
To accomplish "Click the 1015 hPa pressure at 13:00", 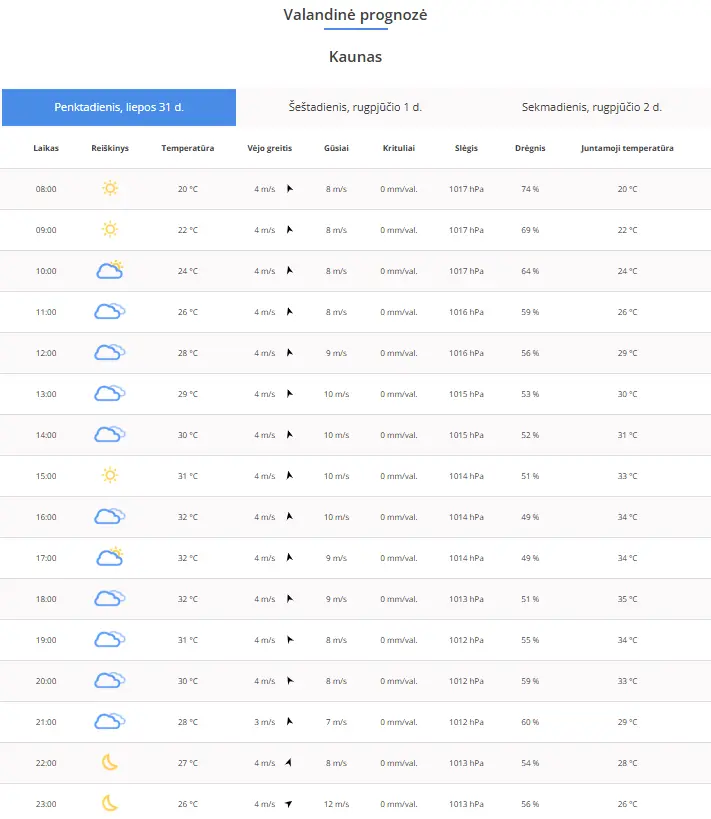I will [x=466, y=394].
